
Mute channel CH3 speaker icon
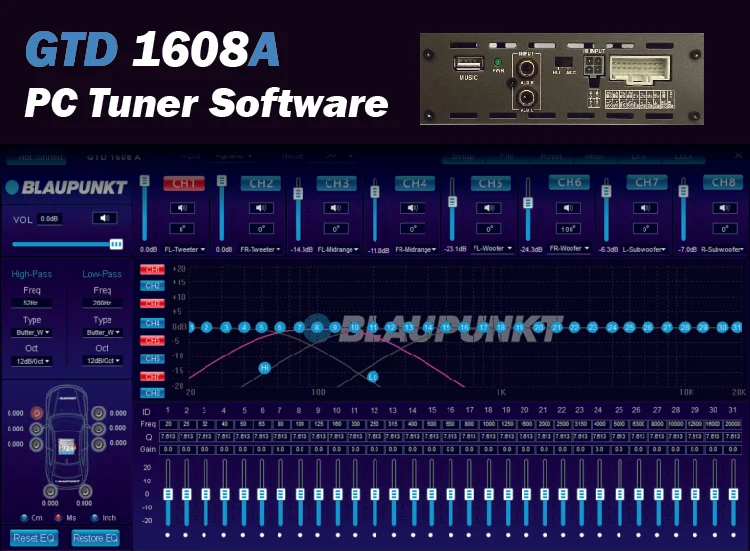[336, 208]
